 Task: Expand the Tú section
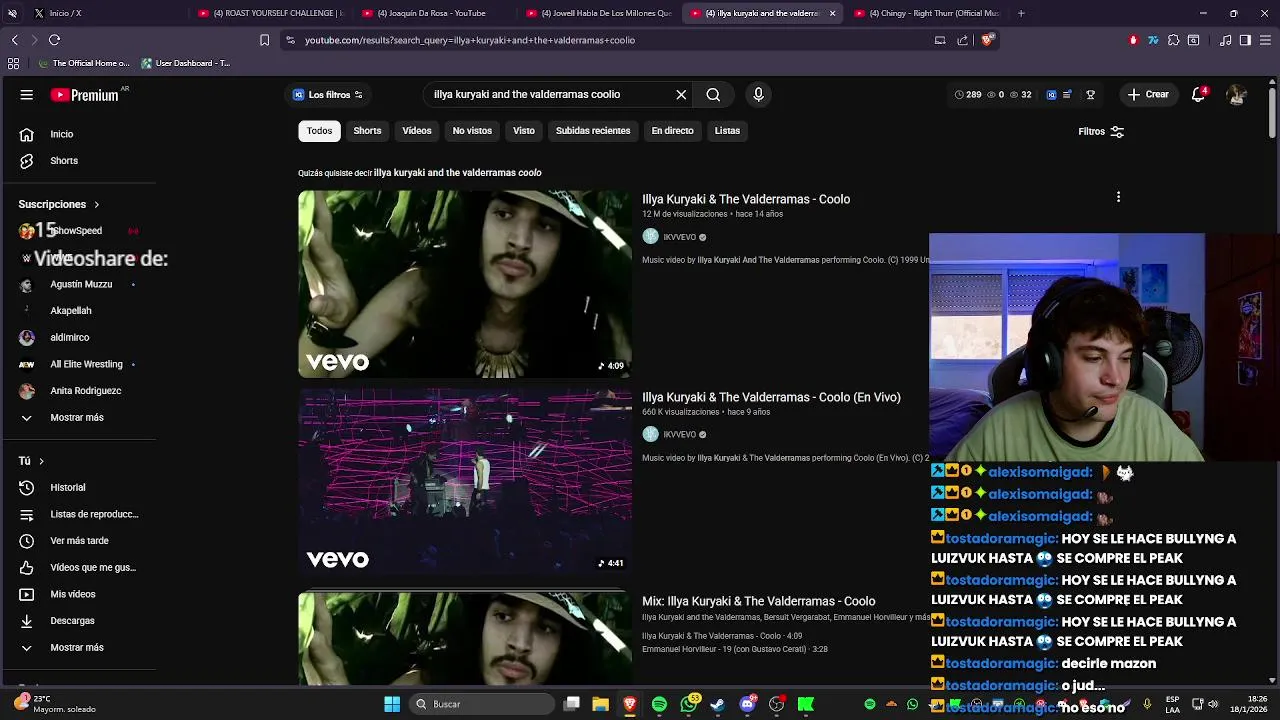pyautogui.click(x=32, y=461)
